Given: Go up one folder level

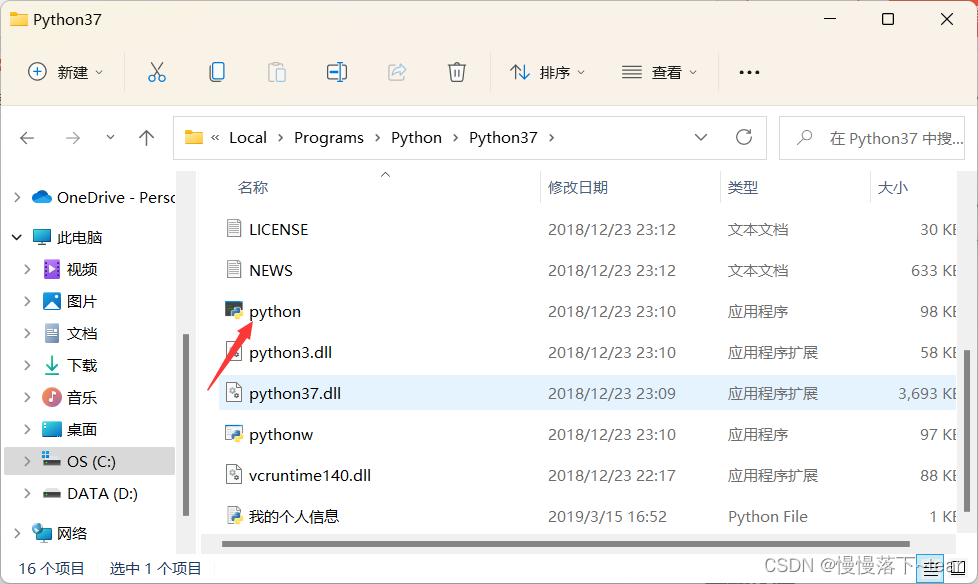Looking at the screenshot, I should [147, 138].
